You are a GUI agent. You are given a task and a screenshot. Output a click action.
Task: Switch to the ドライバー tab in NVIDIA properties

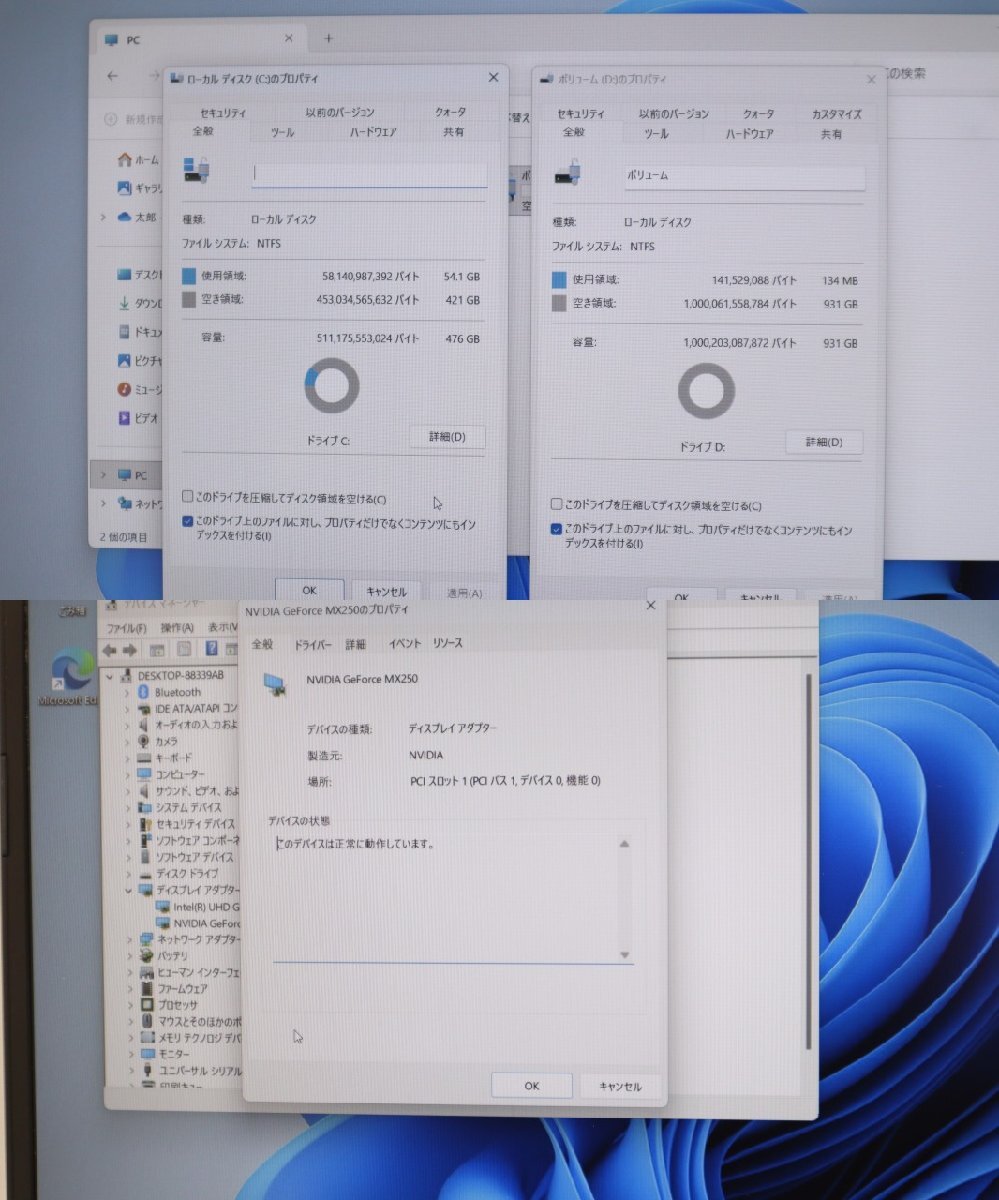pyautogui.click(x=313, y=644)
